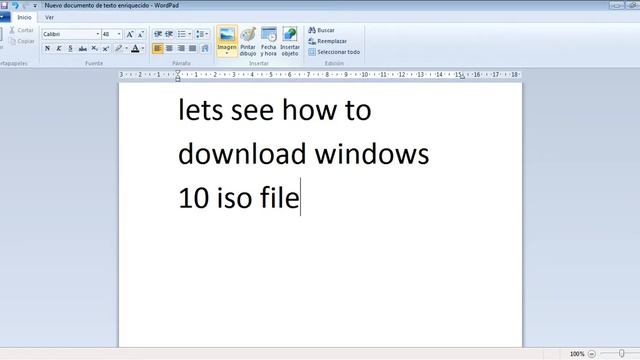Switch to the Ver ribbon tab
Image resolution: width=640 pixels, height=360 pixels.
49,17
